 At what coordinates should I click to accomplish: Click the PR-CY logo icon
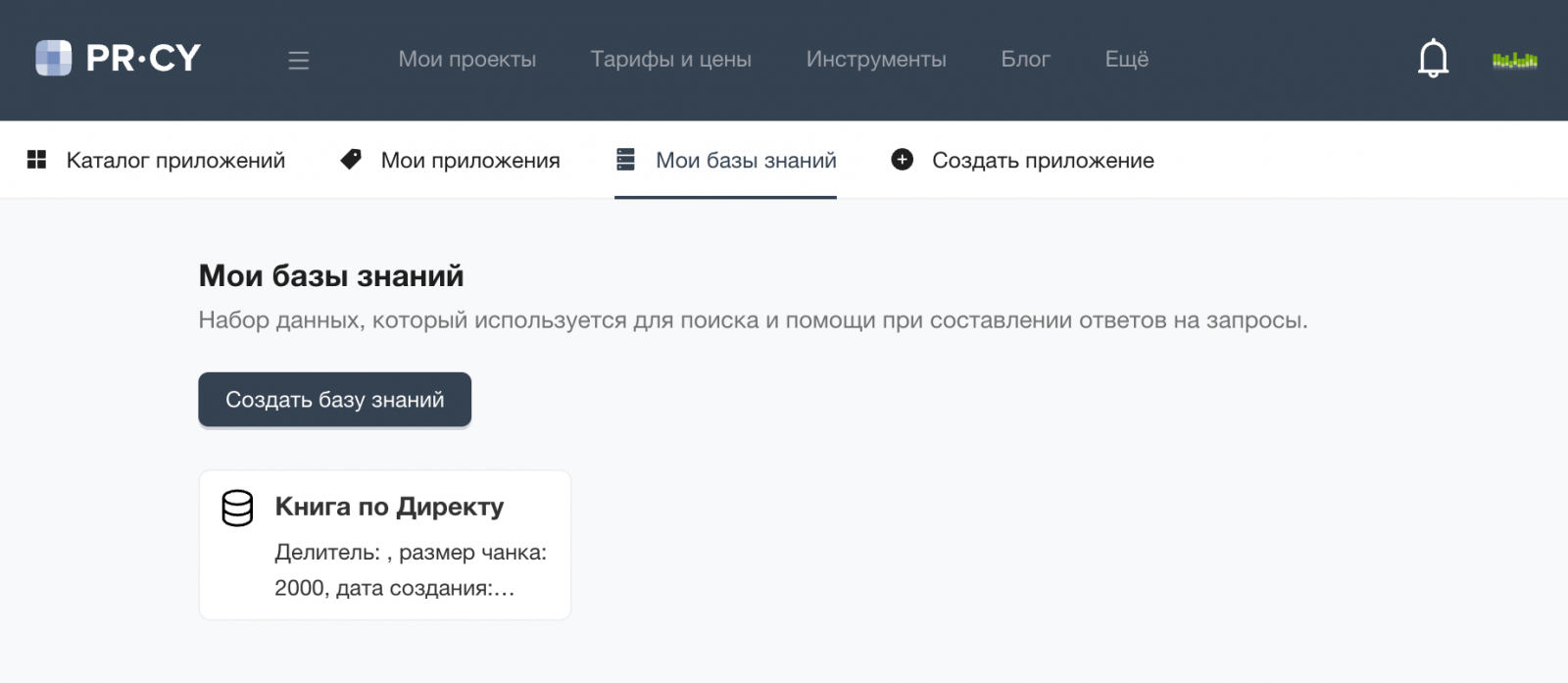coord(53,58)
